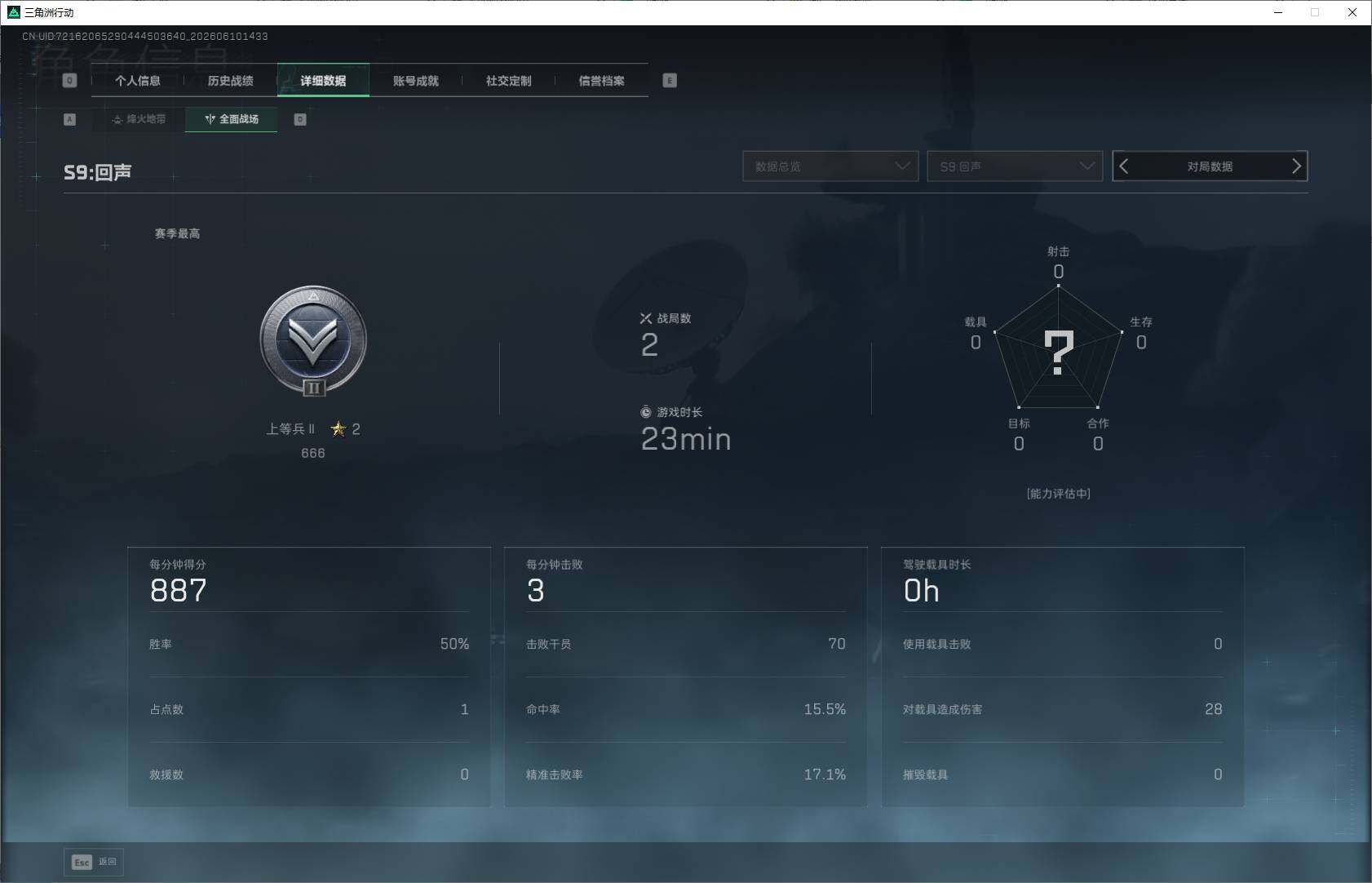Click the 对载具造成伤害 28 row
The width and height of the screenshot is (1372, 883).
pyautogui.click(x=1063, y=709)
